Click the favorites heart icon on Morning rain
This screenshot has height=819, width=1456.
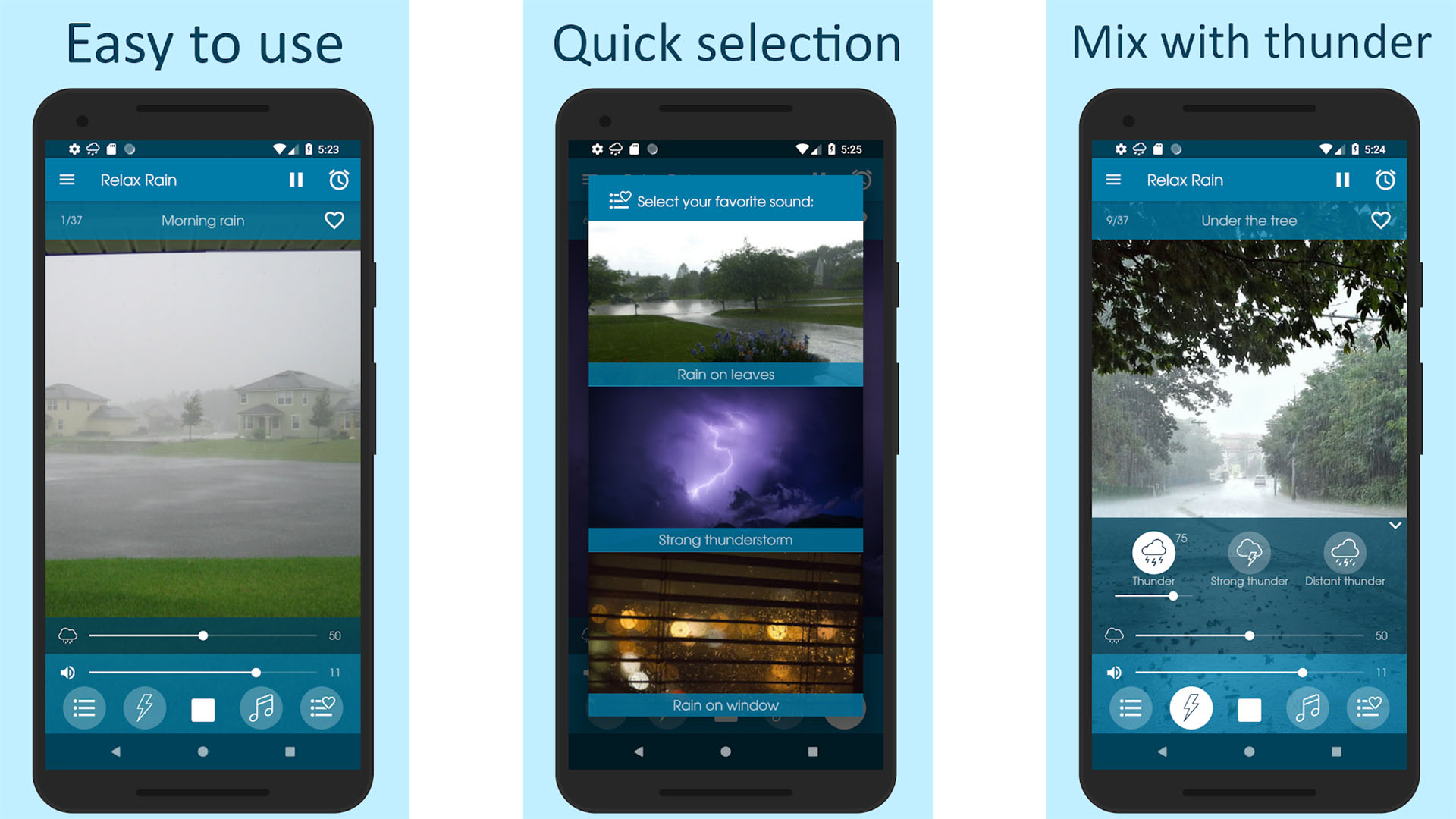click(337, 220)
